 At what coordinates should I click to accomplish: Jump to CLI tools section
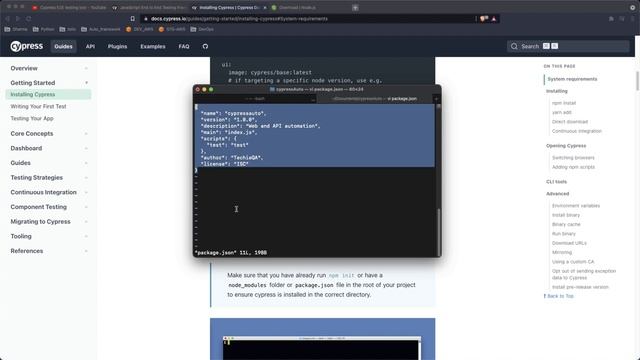[x=556, y=182]
